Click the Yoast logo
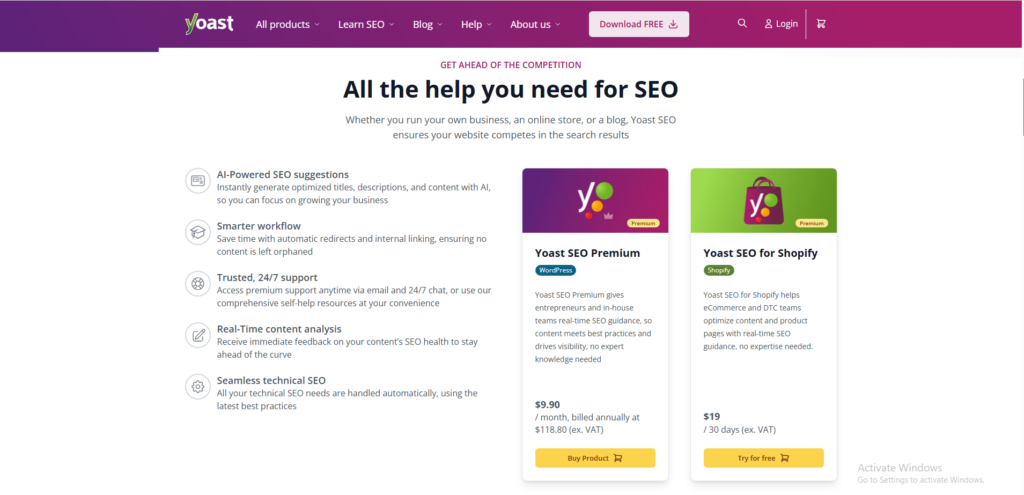The image size is (1024, 495). [209, 23]
